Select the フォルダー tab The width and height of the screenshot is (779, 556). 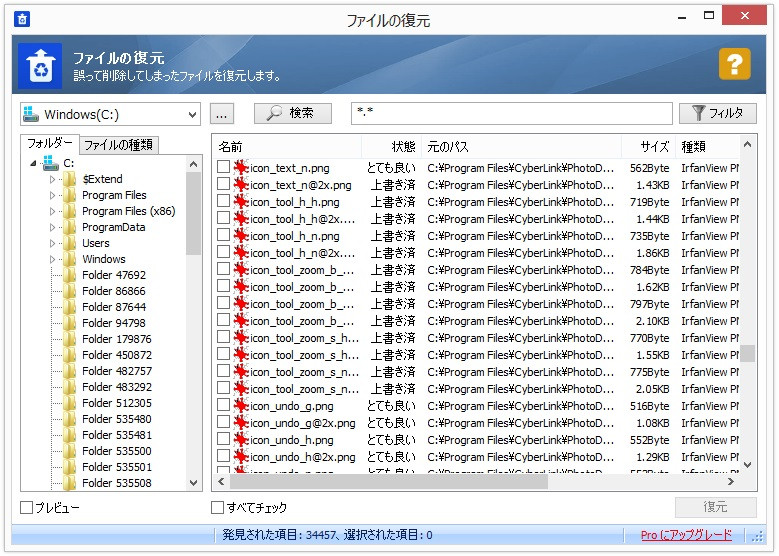(49, 143)
